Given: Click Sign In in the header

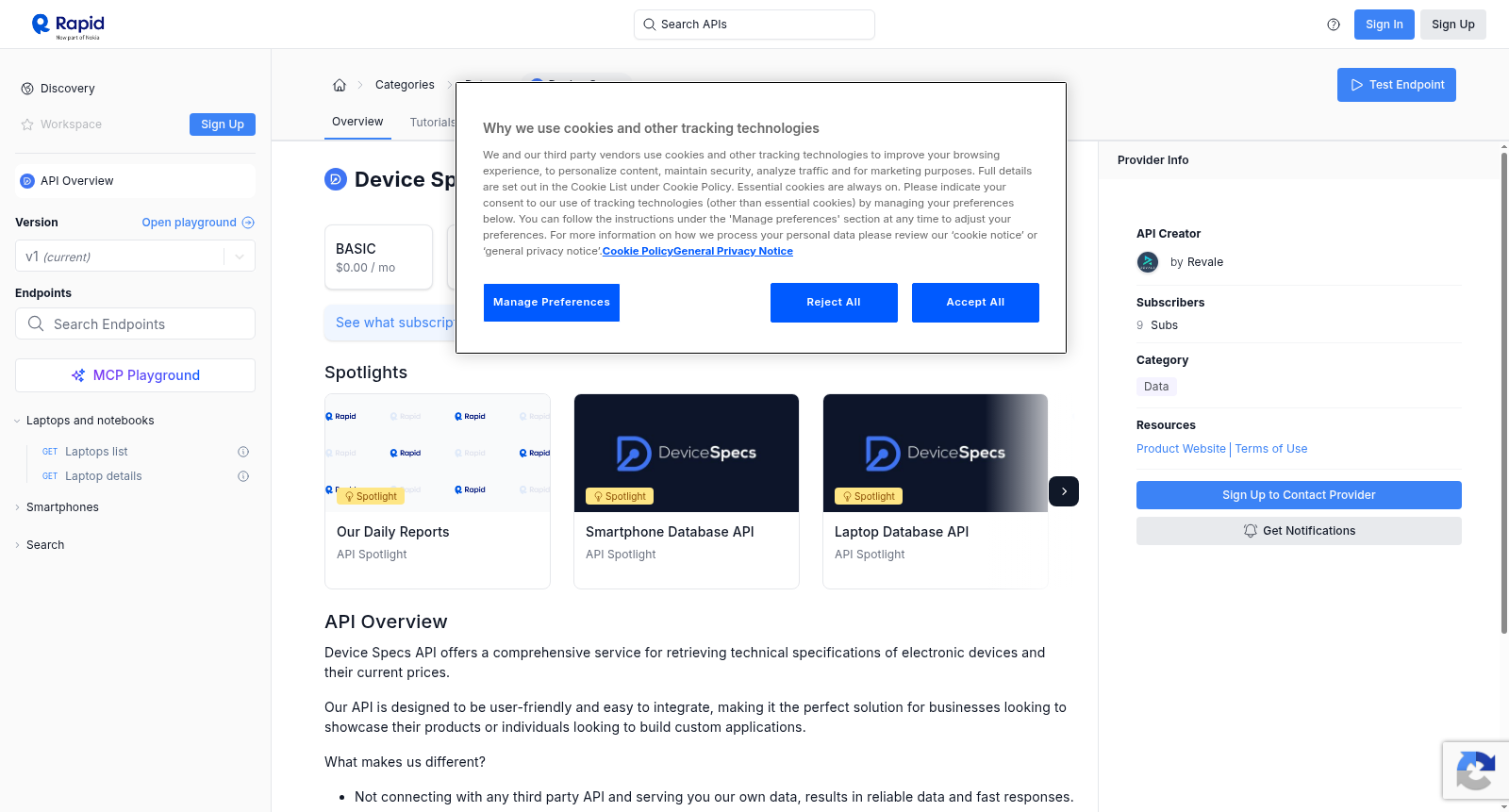Looking at the screenshot, I should click(x=1385, y=25).
